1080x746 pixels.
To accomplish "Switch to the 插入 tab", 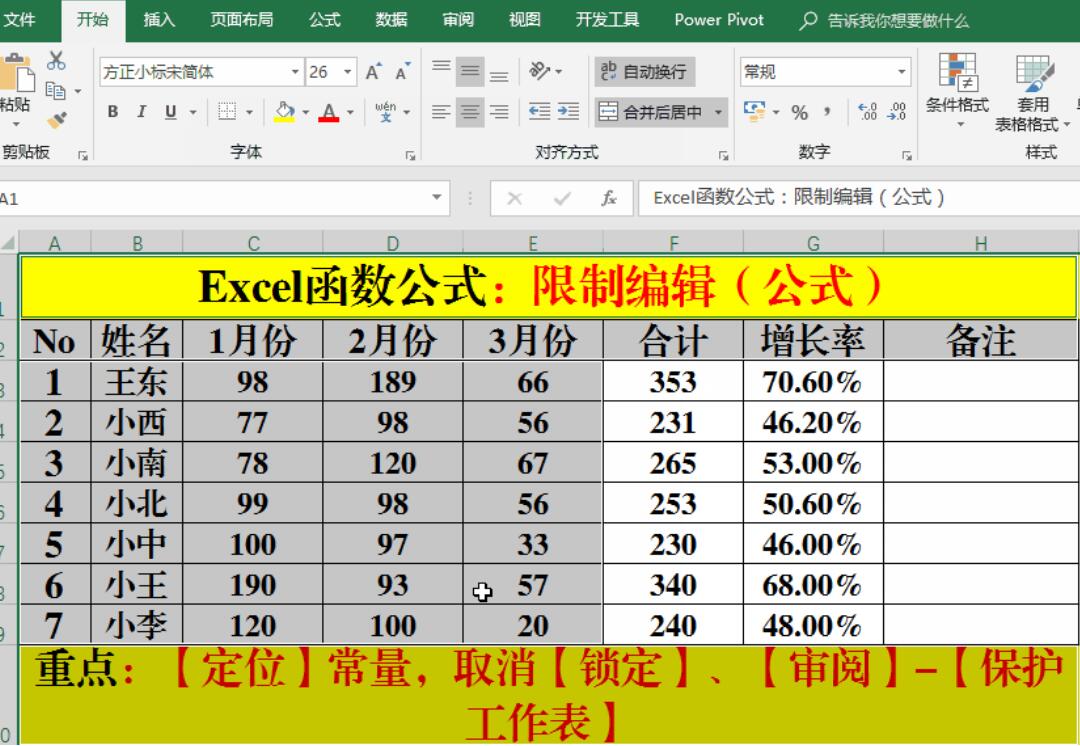I will 159,19.
